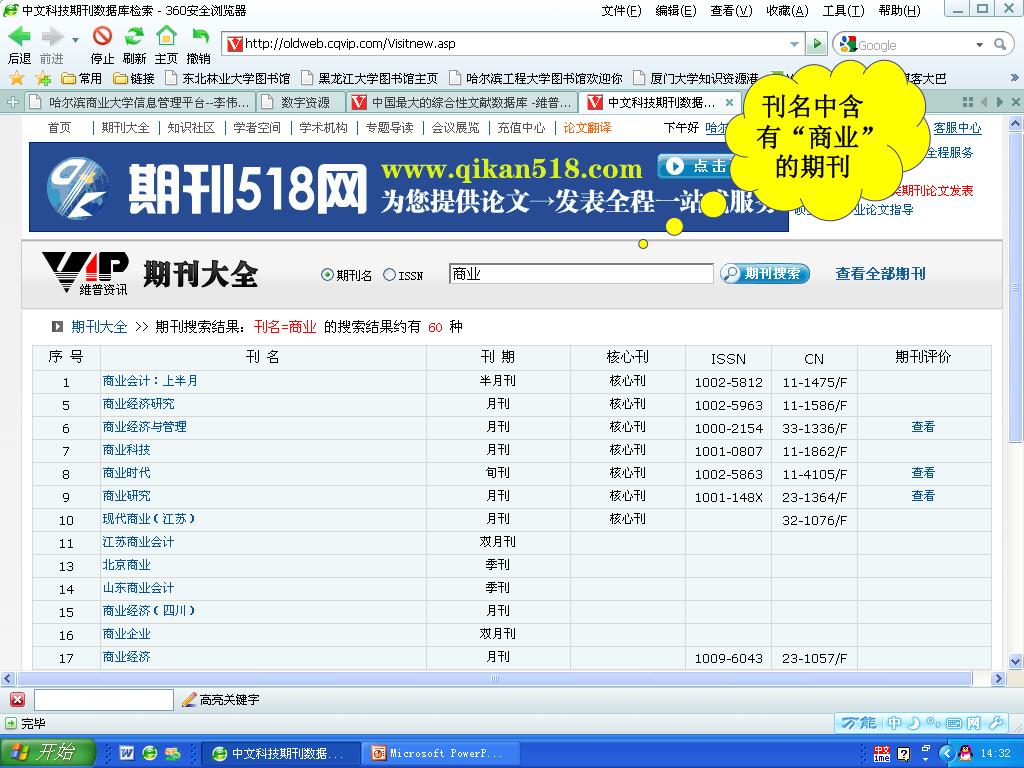Click the red X in find bar
Viewport: 1024px width, 768px height.
18,699
